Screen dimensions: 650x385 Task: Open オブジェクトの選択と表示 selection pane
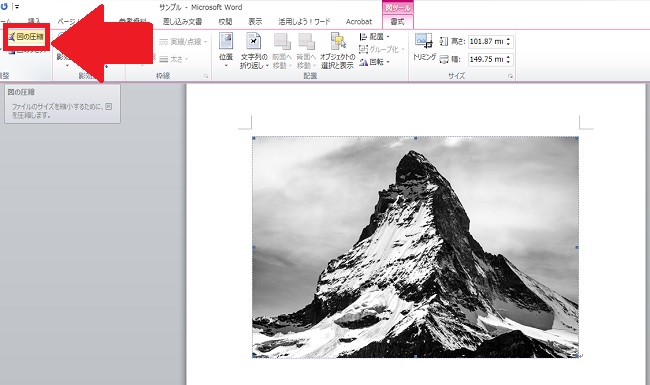(338, 51)
